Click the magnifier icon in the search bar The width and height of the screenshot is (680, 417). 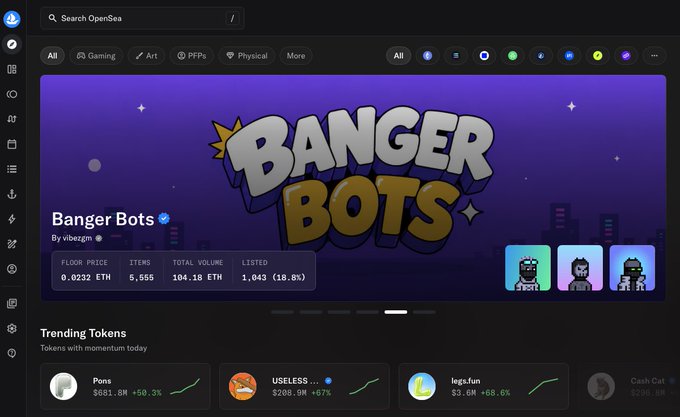[52, 18]
